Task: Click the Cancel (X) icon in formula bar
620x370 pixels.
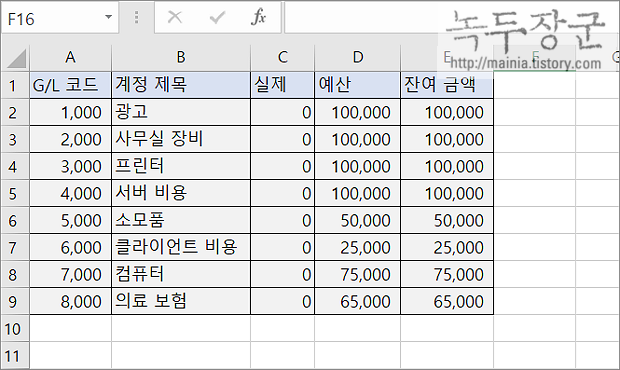Action: tap(175, 17)
